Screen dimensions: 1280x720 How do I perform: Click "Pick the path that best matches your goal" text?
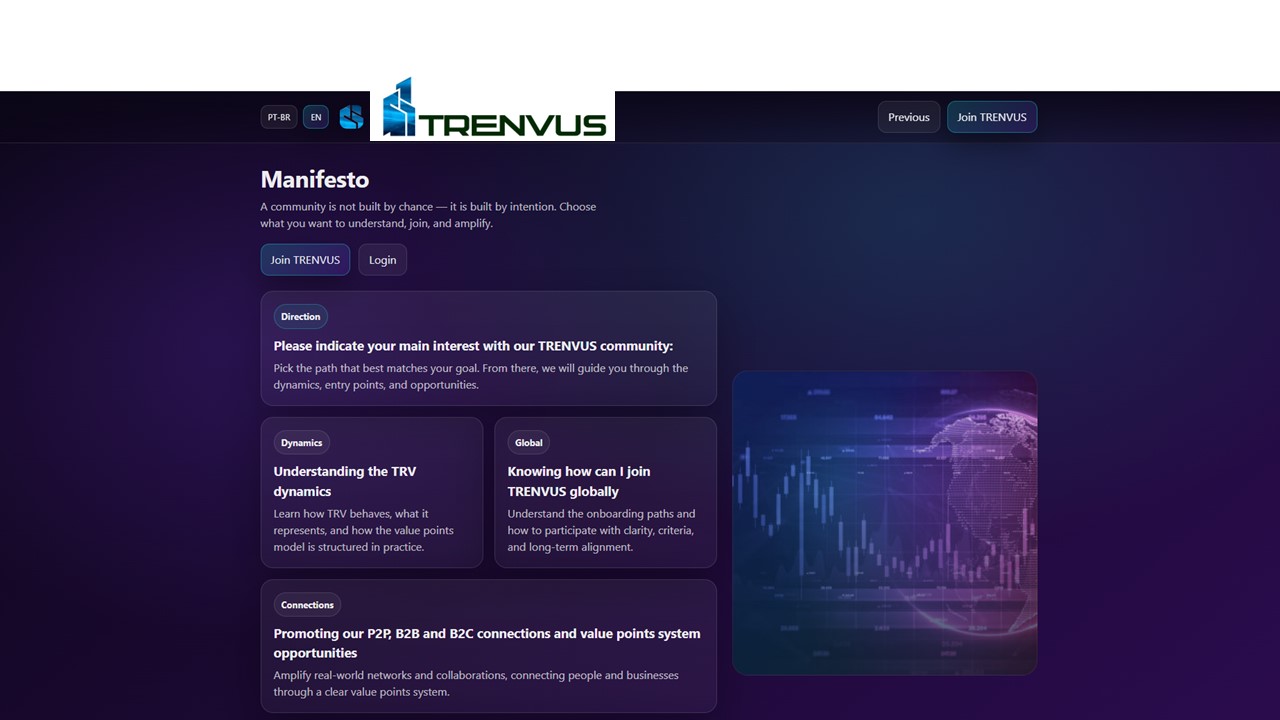481,376
